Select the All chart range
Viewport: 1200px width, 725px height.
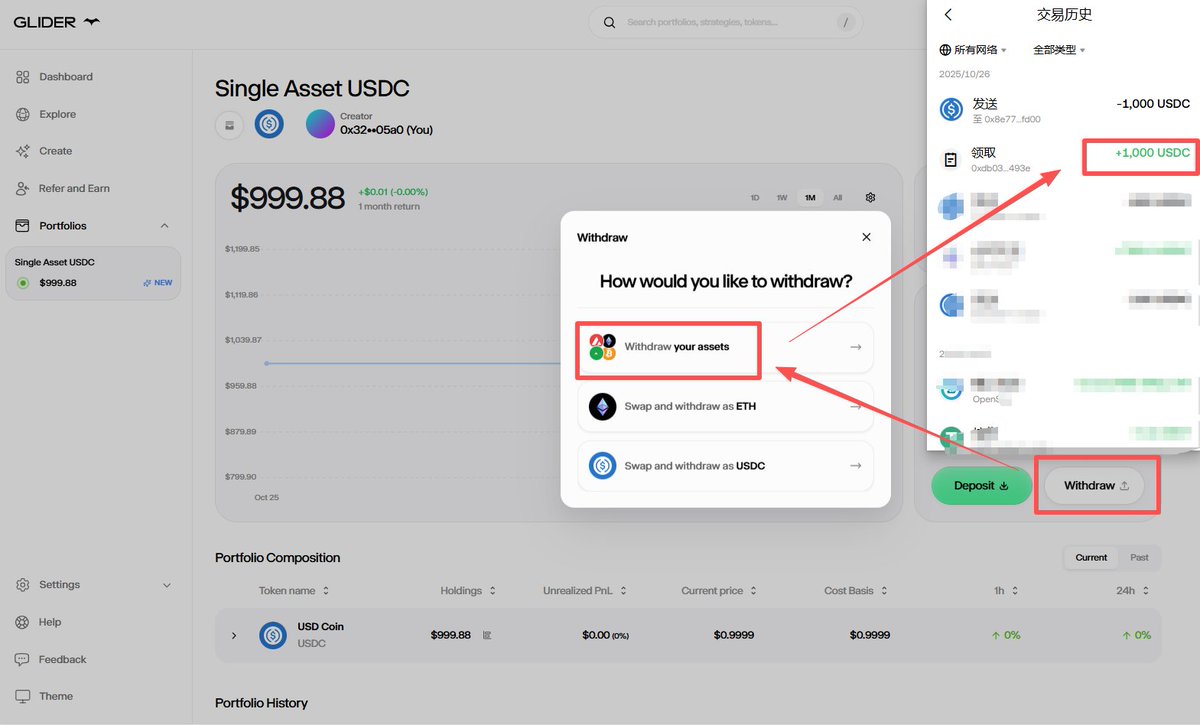838,198
